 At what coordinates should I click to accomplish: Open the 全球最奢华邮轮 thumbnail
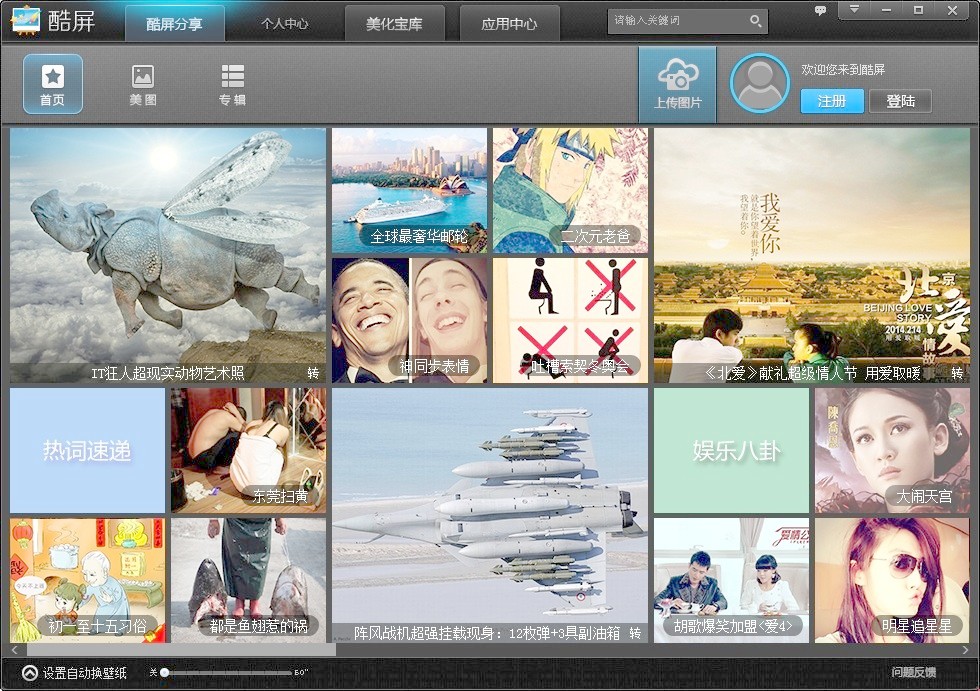409,191
